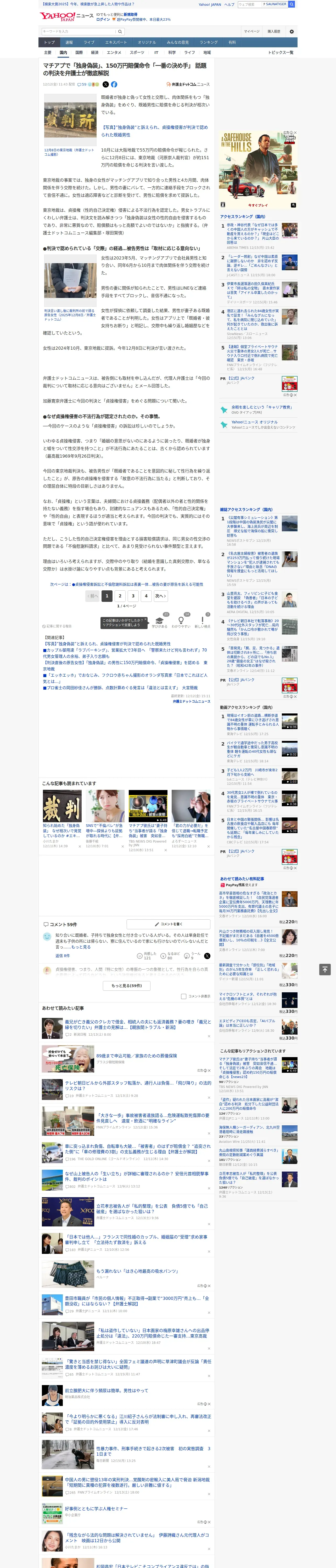Open the 89歳まで申込可能 insurance ad
Image resolution: width=336 pixels, height=1568 pixels.
click(137, 1056)
